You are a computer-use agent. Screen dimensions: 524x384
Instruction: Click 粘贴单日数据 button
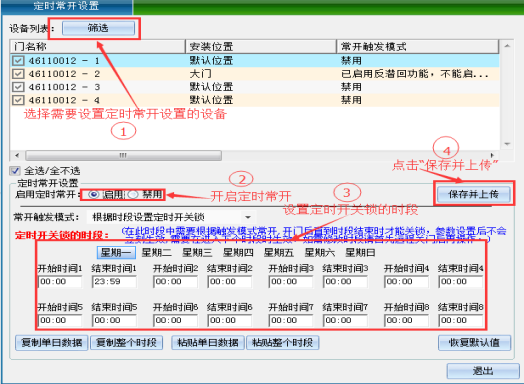tap(208, 343)
